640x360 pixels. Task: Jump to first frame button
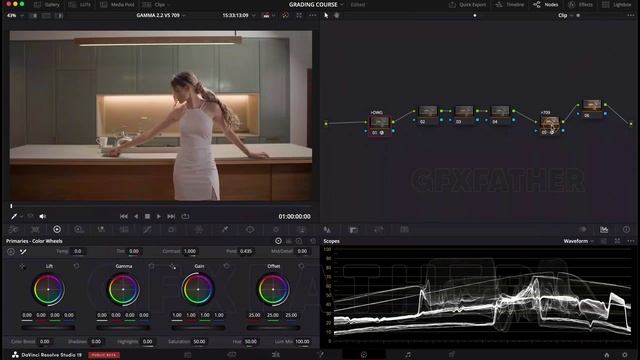tap(124, 216)
